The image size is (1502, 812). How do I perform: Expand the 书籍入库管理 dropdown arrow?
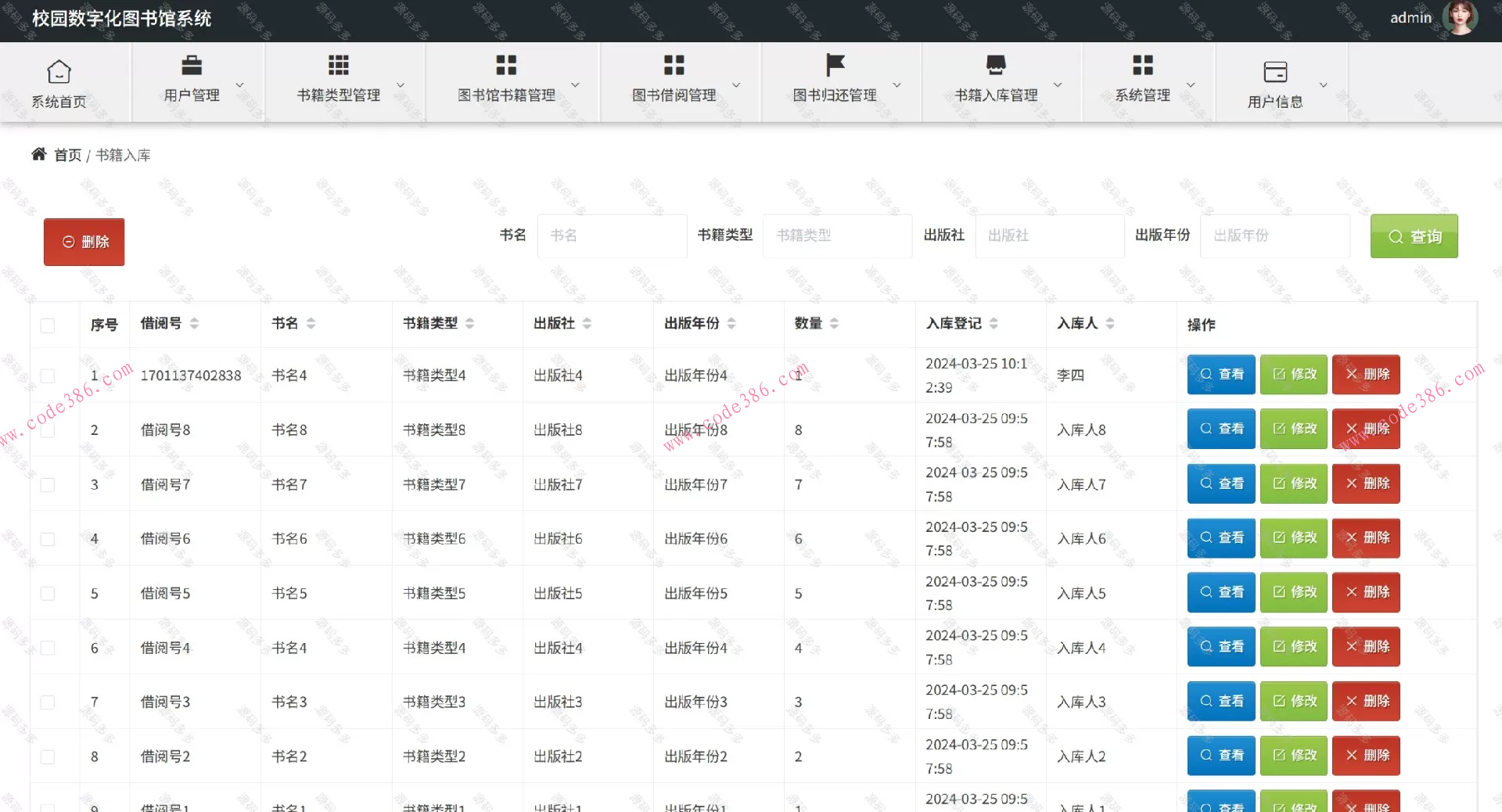(1058, 84)
